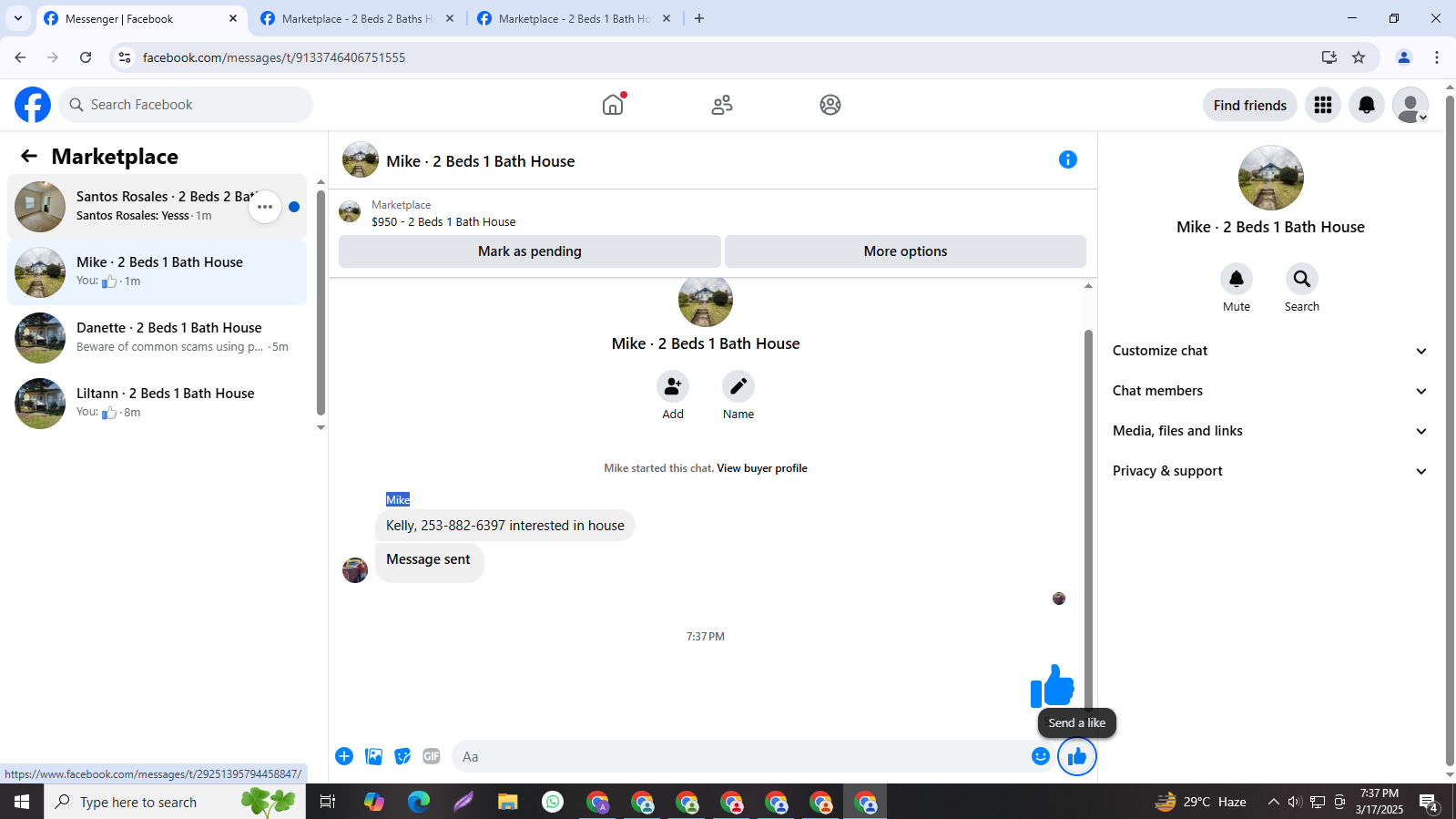
Task: Open View buyer profile link
Action: 762,468
